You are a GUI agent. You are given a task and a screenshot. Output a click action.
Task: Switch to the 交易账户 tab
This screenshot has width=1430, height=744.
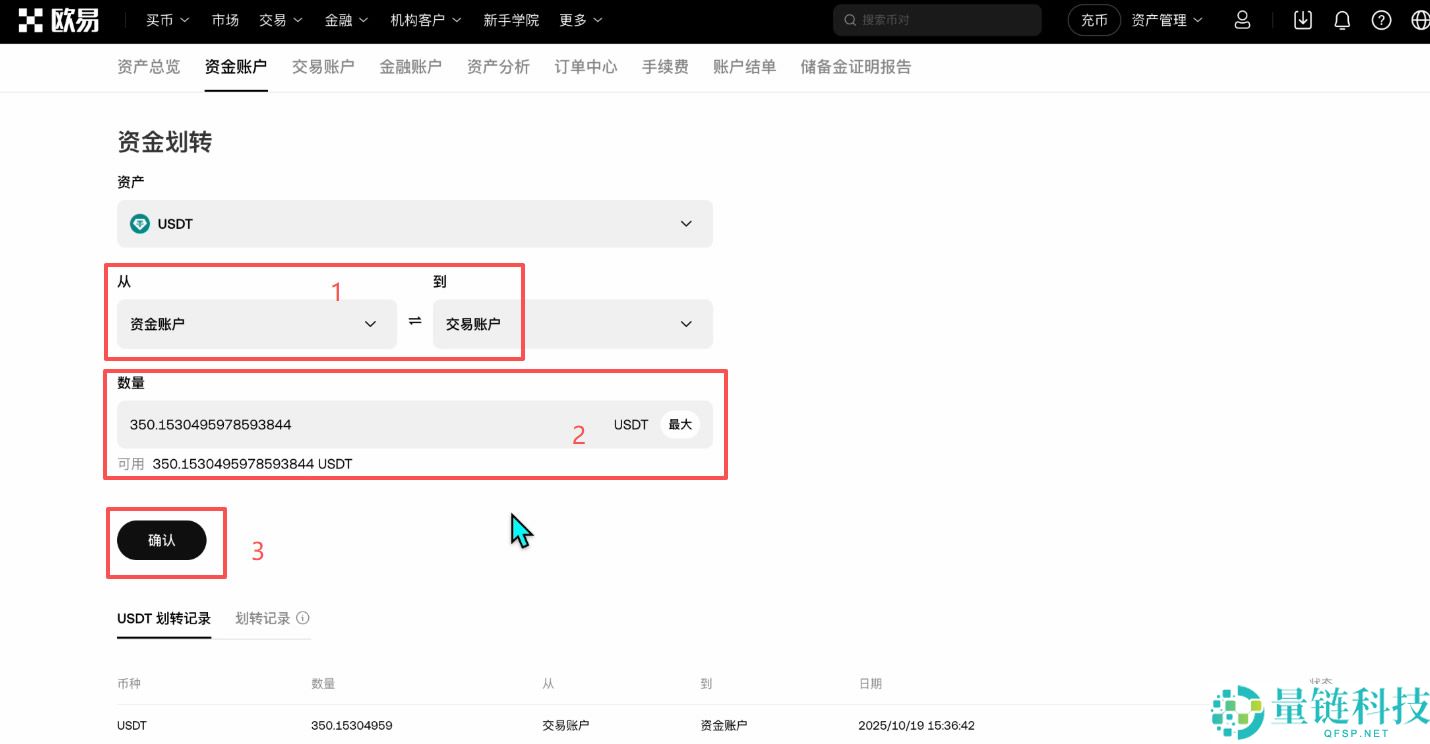point(323,67)
